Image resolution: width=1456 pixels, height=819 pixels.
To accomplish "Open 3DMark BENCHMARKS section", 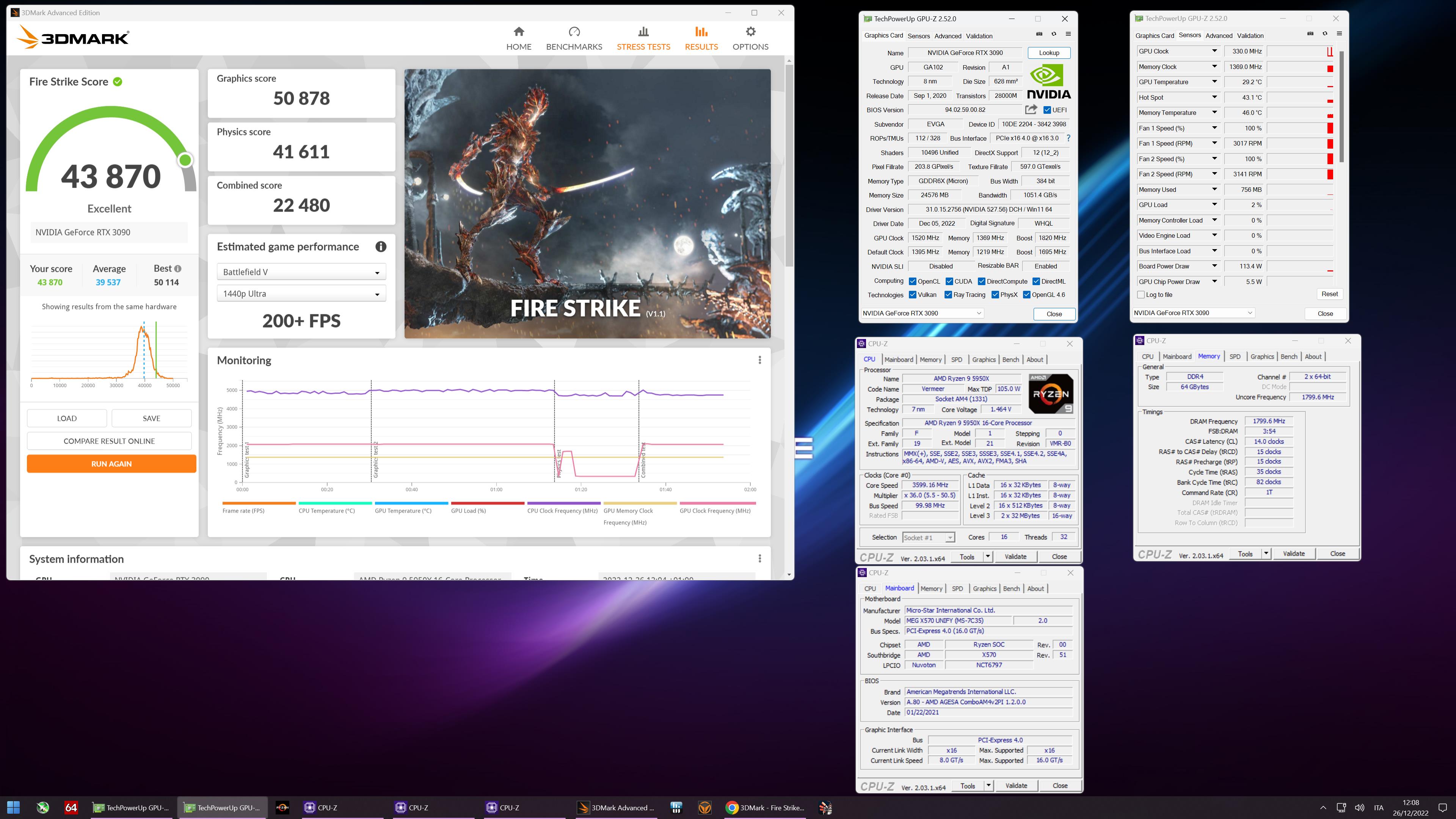I will 574,38.
